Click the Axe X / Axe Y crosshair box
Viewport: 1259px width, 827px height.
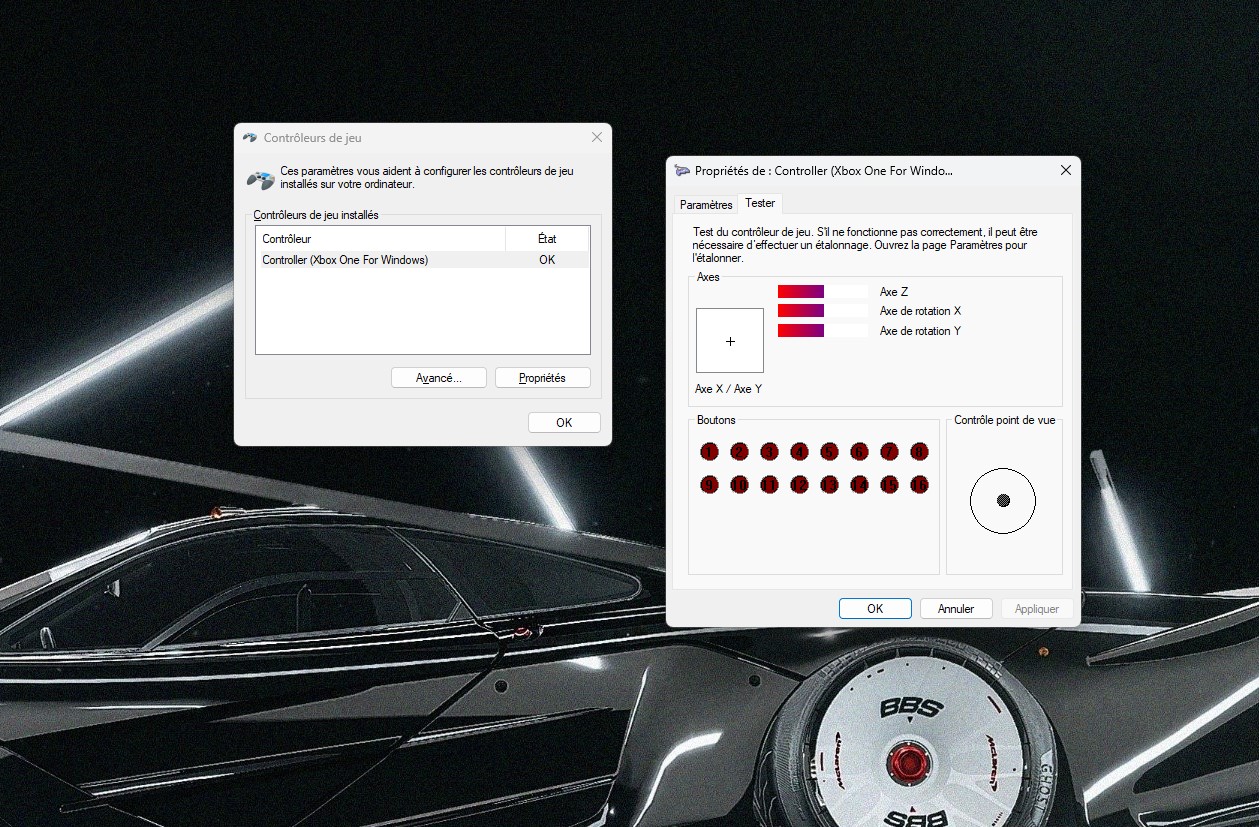click(x=730, y=341)
